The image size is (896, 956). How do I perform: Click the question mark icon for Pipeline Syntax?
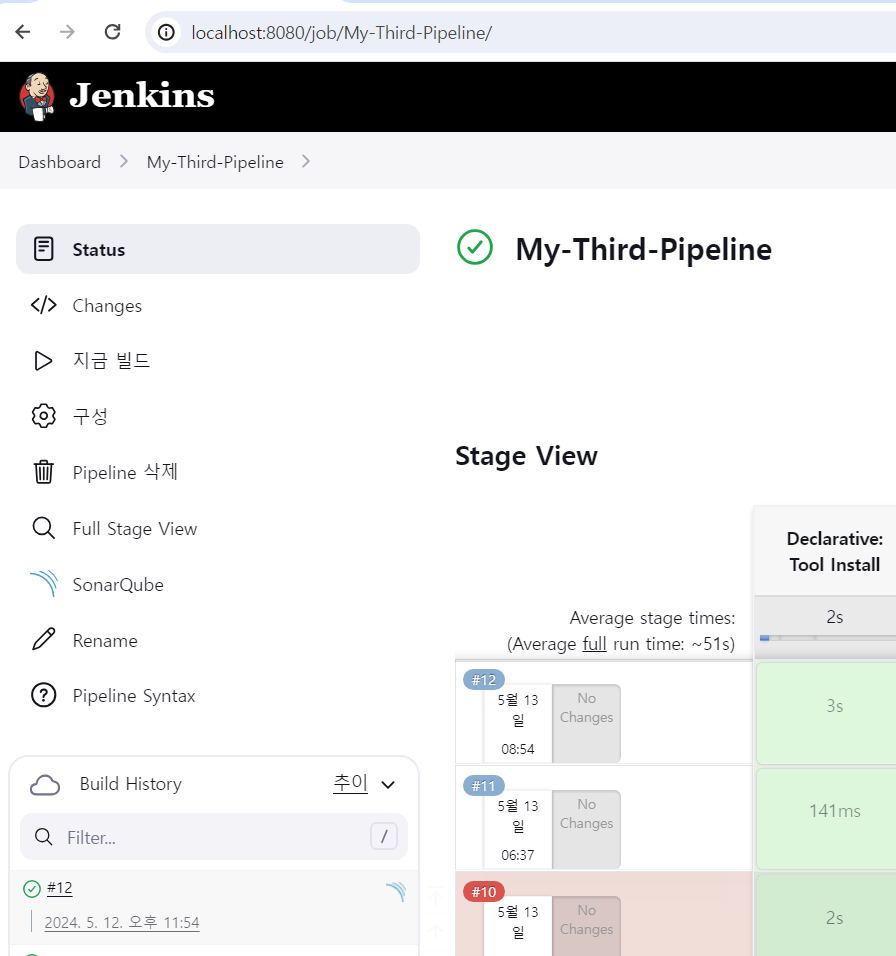pos(43,695)
